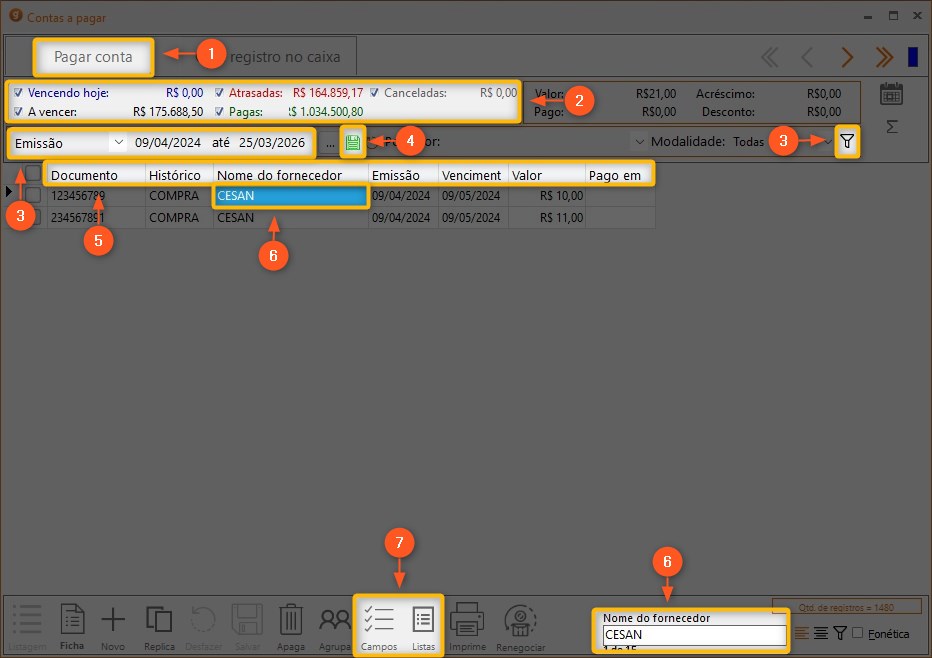Click the Nome do fornecedor search field
The height and width of the screenshot is (658, 932).
pos(694,635)
